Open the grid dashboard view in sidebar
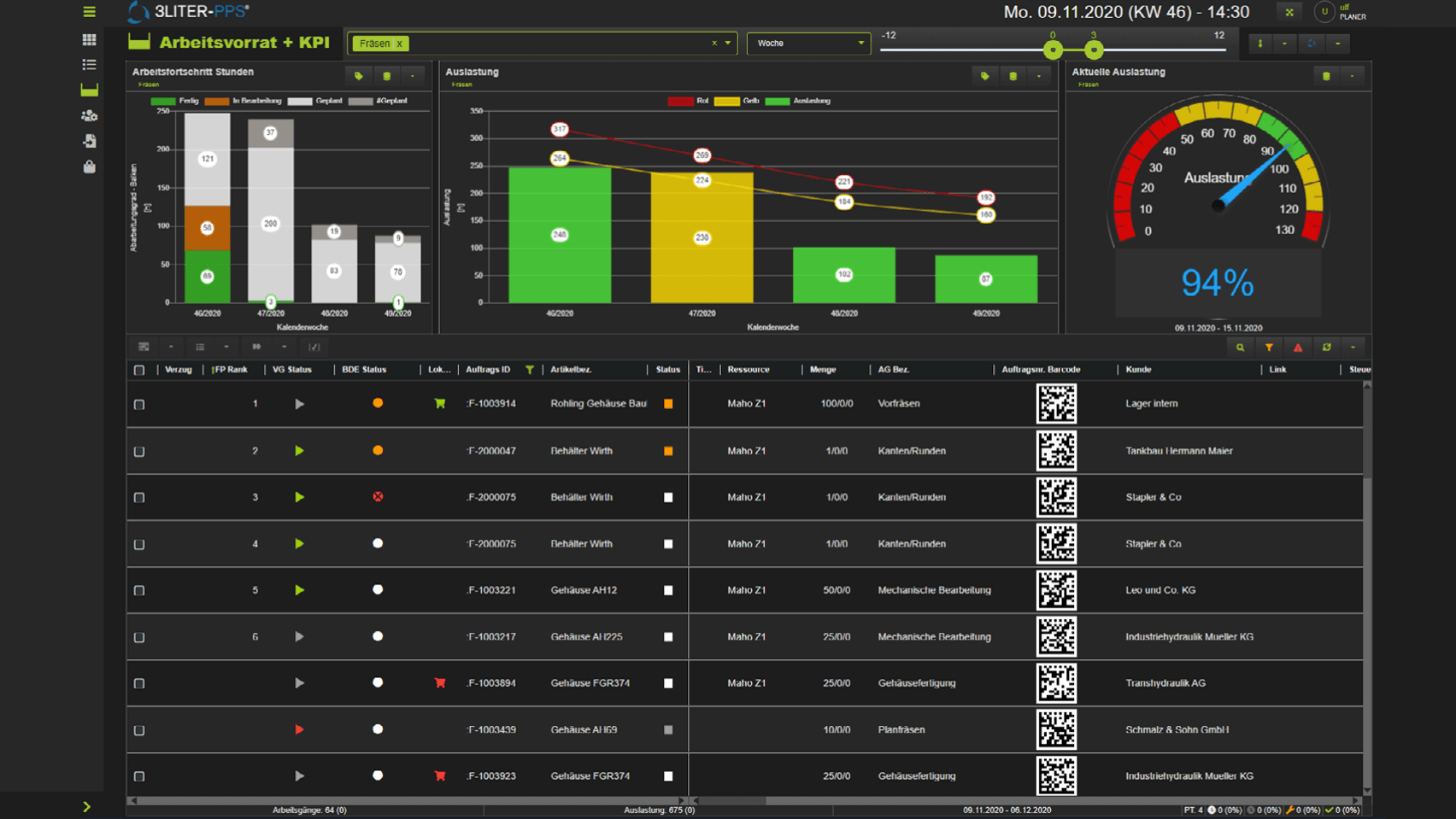1456x819 pixels. (89, 39)
